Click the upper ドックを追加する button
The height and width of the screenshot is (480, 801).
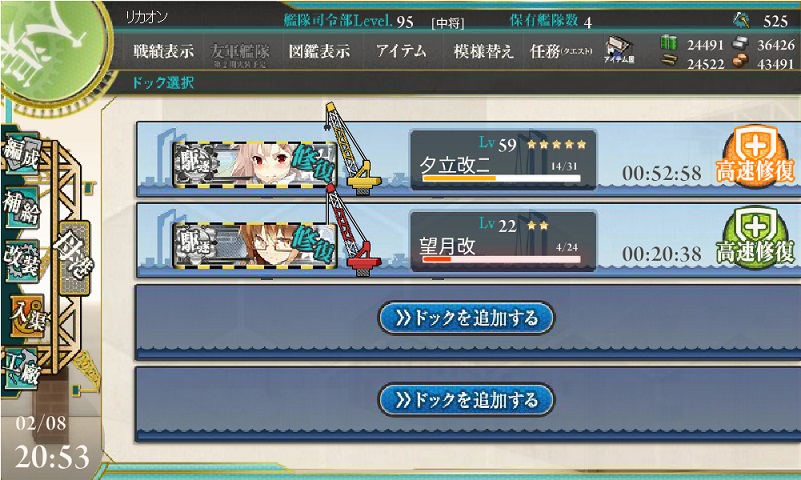[x=466, y=318]
